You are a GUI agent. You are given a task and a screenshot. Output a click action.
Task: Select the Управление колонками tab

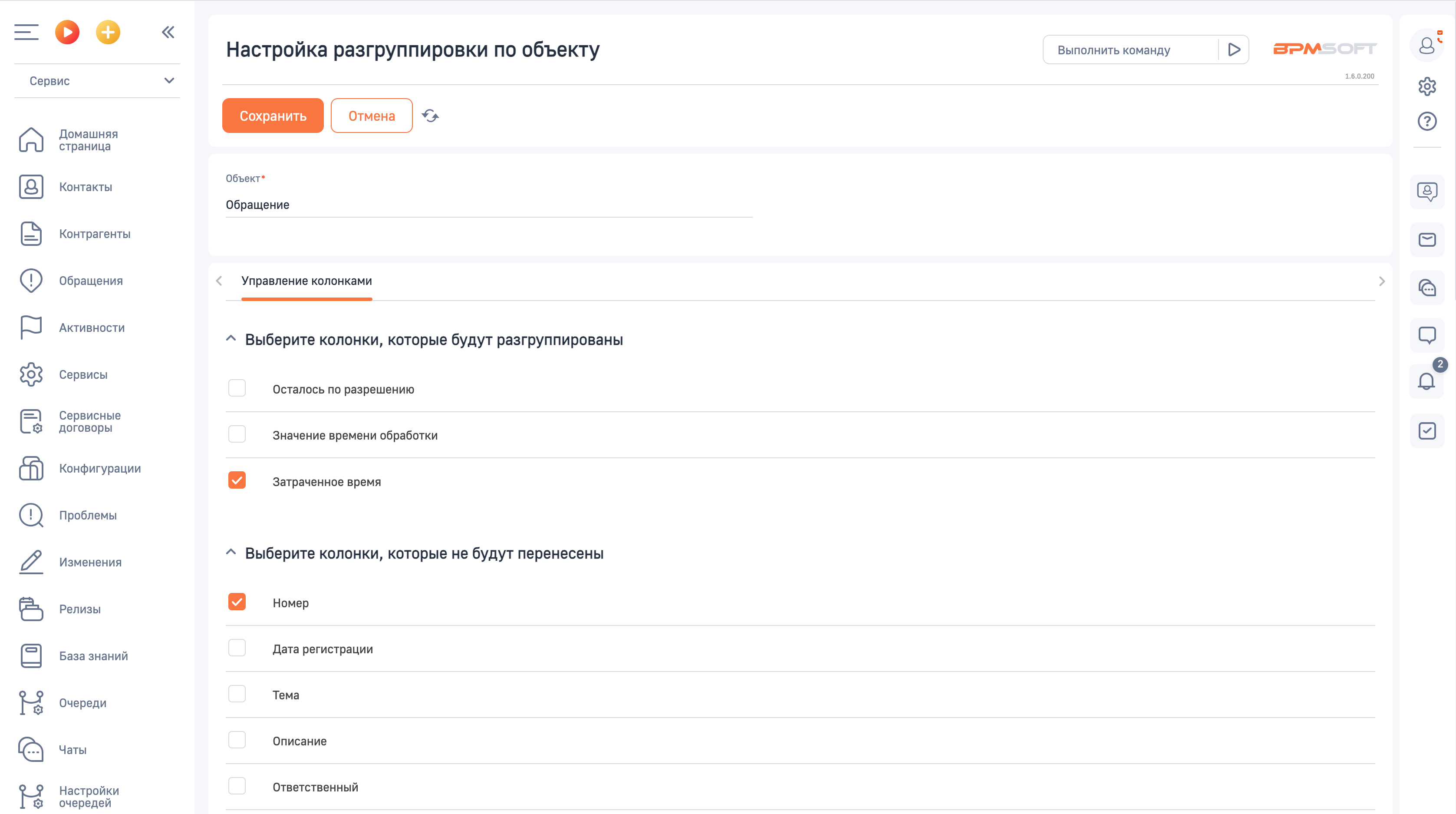(306, 281)
